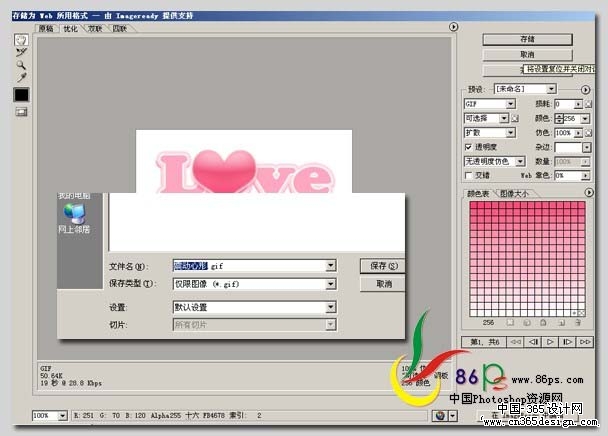Image resolution: width=608 pixels, height=436 pixels.
Task: Open the 100% zoom level dropdown at bottom left
Action: point(62,416)
